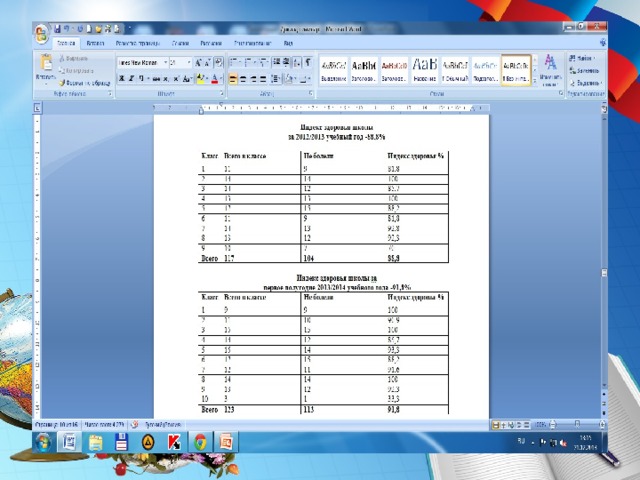Click the Найти (Find) button

(x=582, y=59)
